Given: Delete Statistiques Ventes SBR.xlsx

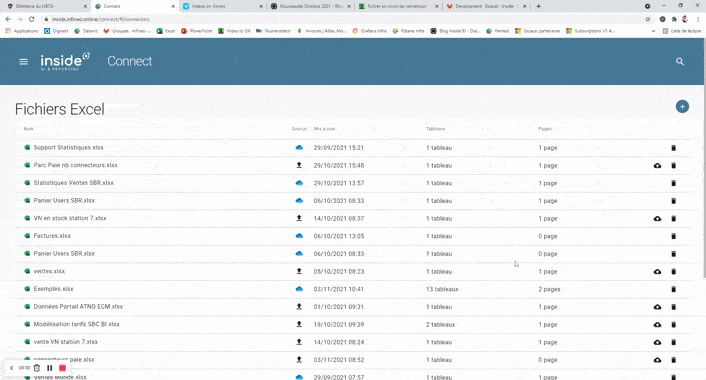Looking at the screenshot, I should tap(674, 183).
